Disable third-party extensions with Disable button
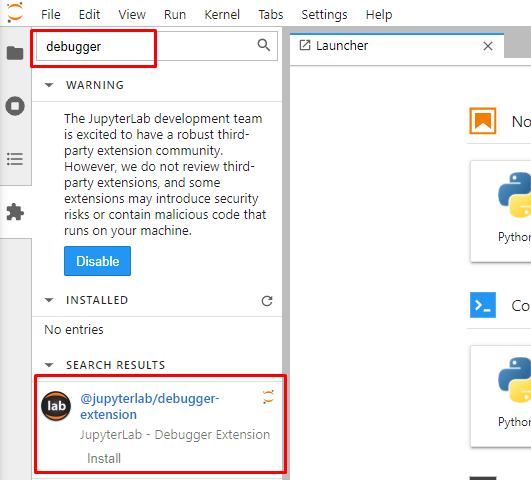 coord(98,261)
